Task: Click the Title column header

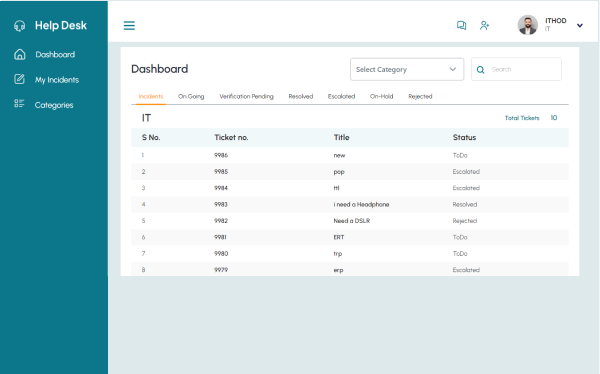Action: (341, 137)
